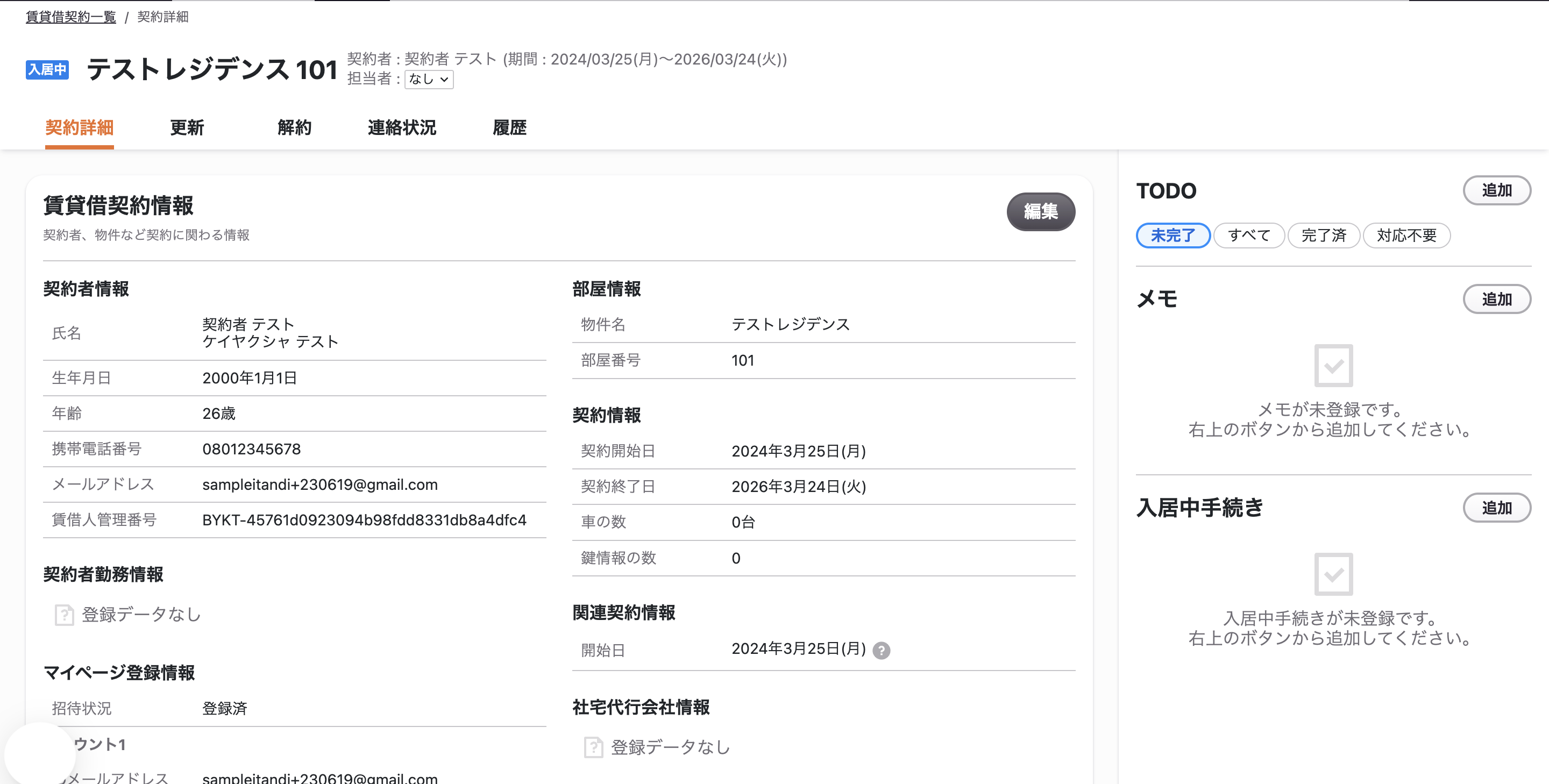Click 契約開始日 value 2024年3月25日(月)
The height and width of the screenshot is (784, 1549).
[799, 451]
